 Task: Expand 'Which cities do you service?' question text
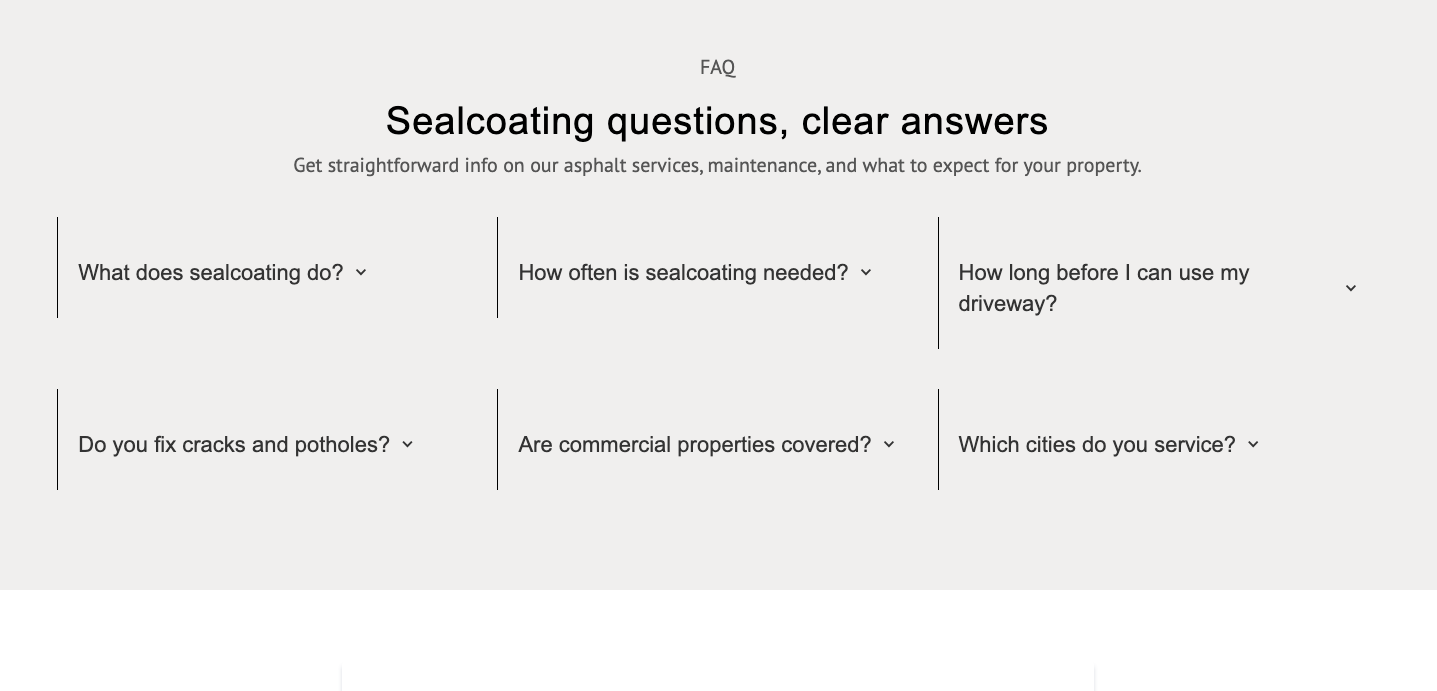click(x=1096, y=445)
